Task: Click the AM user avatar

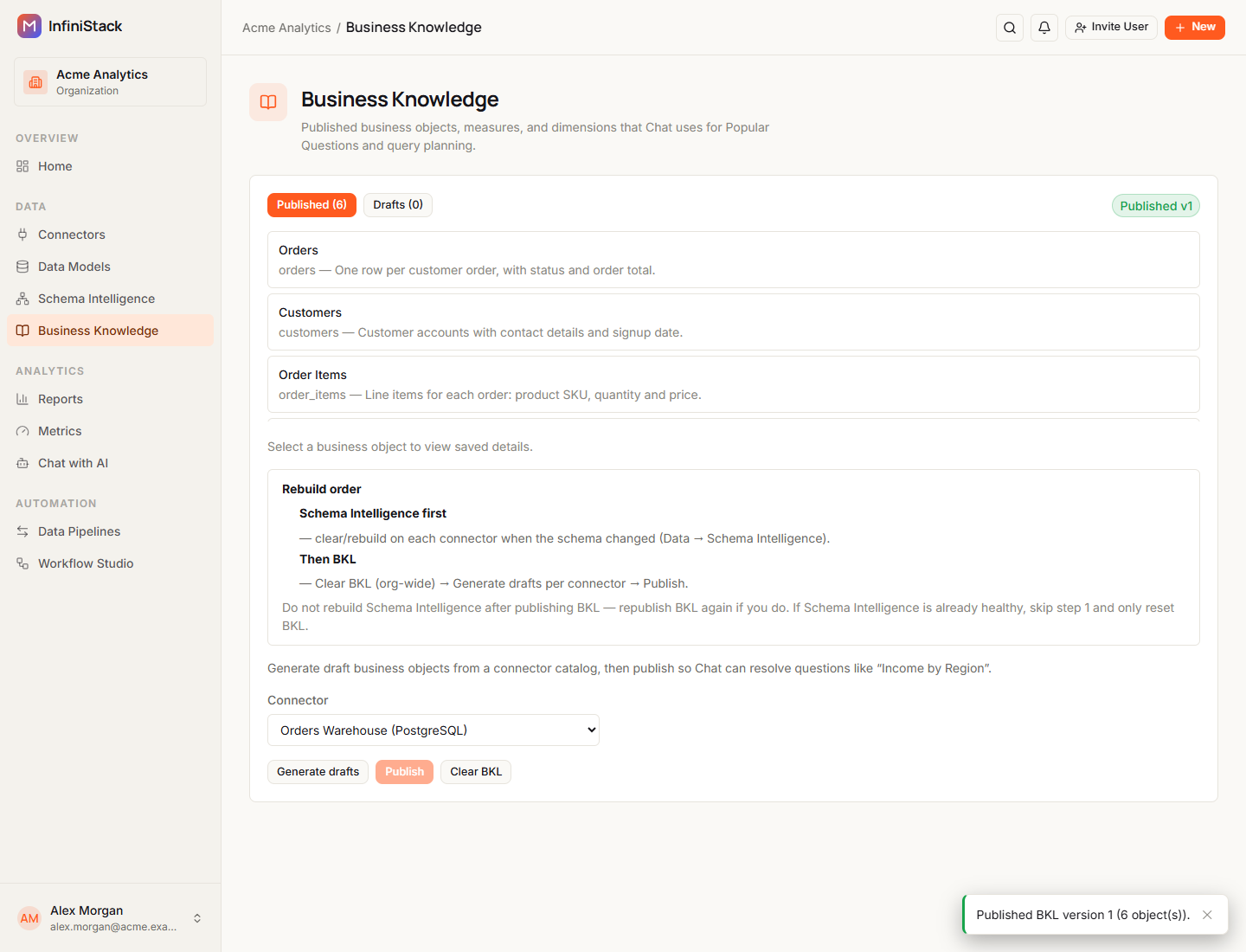Action: pos(29,918)
